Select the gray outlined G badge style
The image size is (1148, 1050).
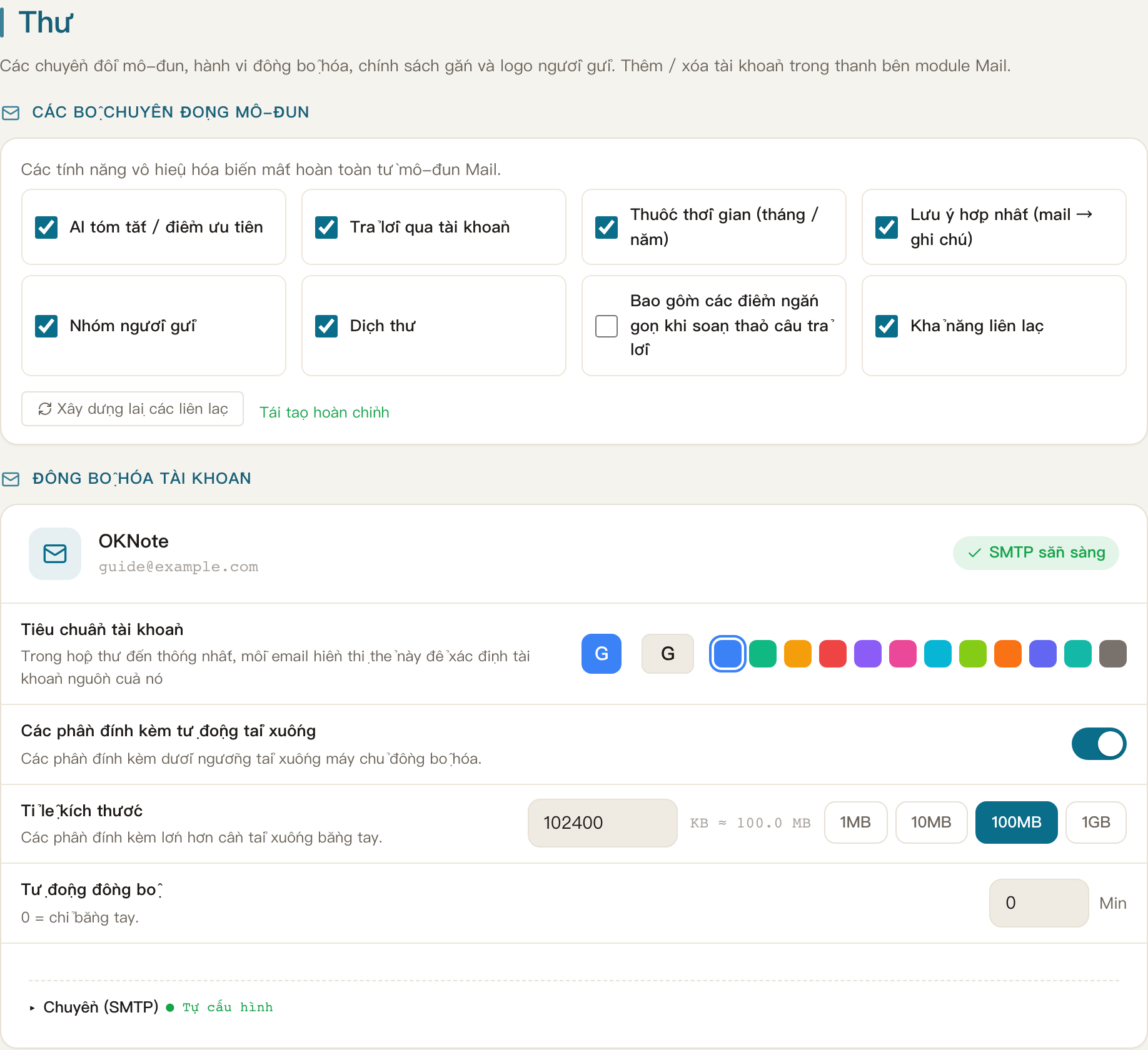tap(668, 654)
